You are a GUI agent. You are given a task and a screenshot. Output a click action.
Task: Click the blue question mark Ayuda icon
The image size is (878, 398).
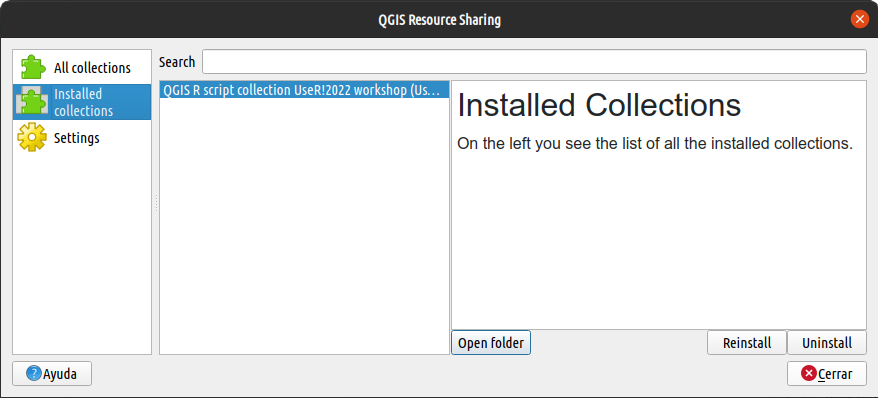click(34, 373)
